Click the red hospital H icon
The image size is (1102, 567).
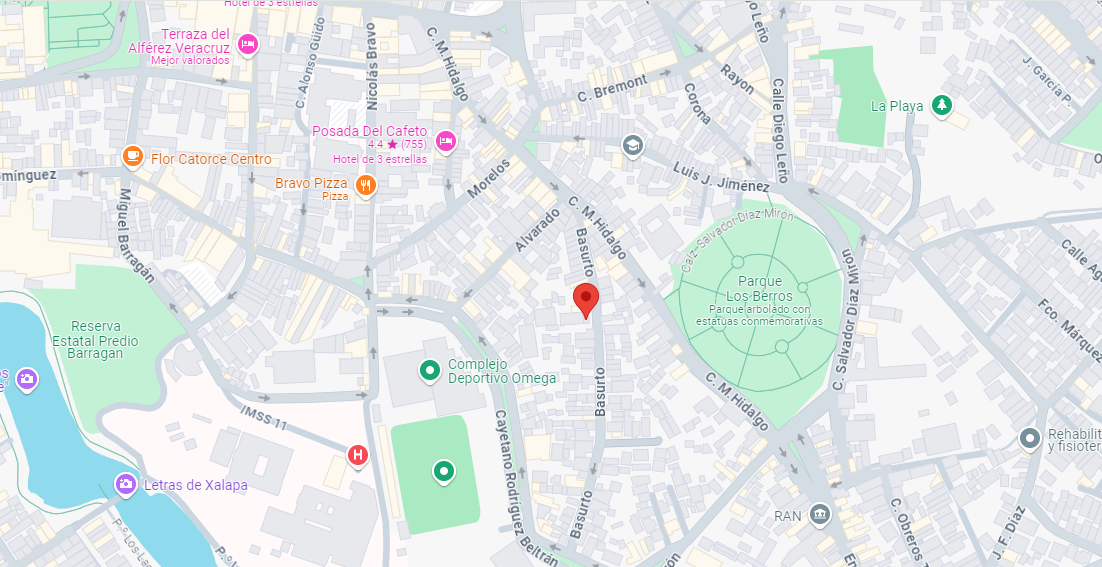358,455
